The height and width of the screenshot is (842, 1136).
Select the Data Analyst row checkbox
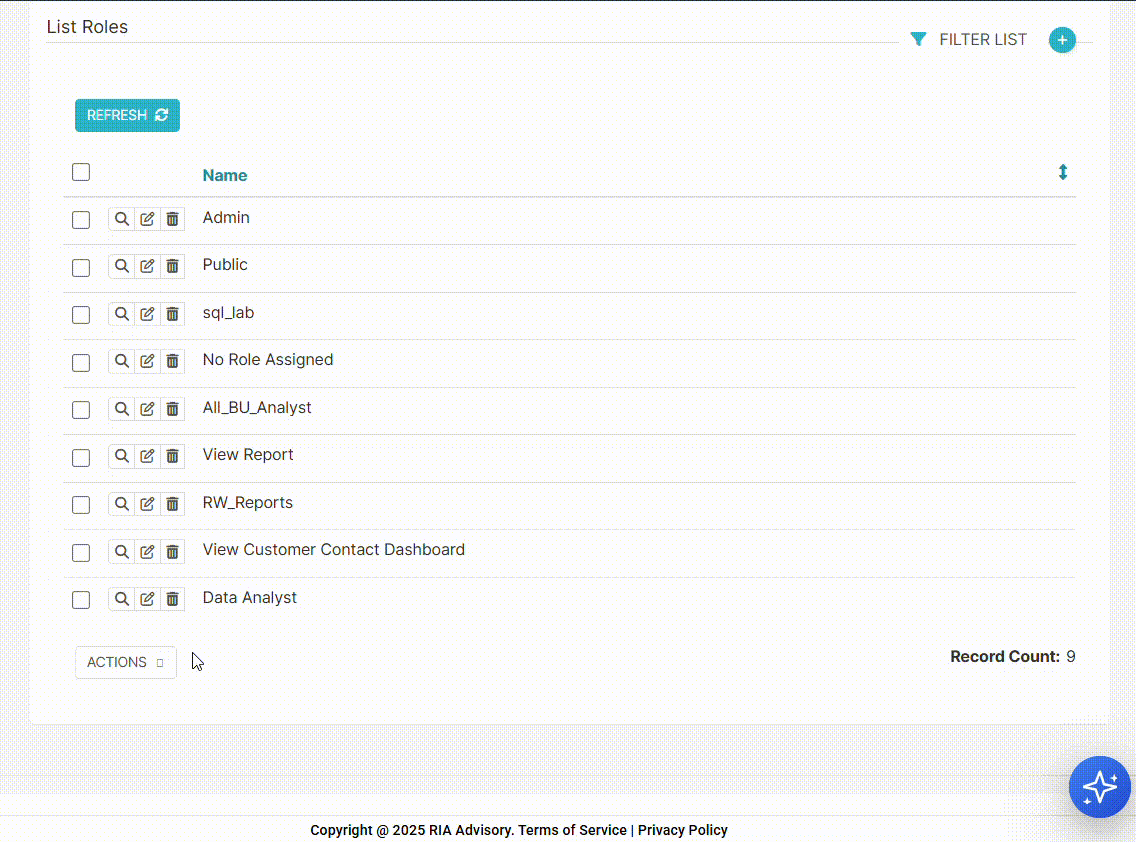81,600
